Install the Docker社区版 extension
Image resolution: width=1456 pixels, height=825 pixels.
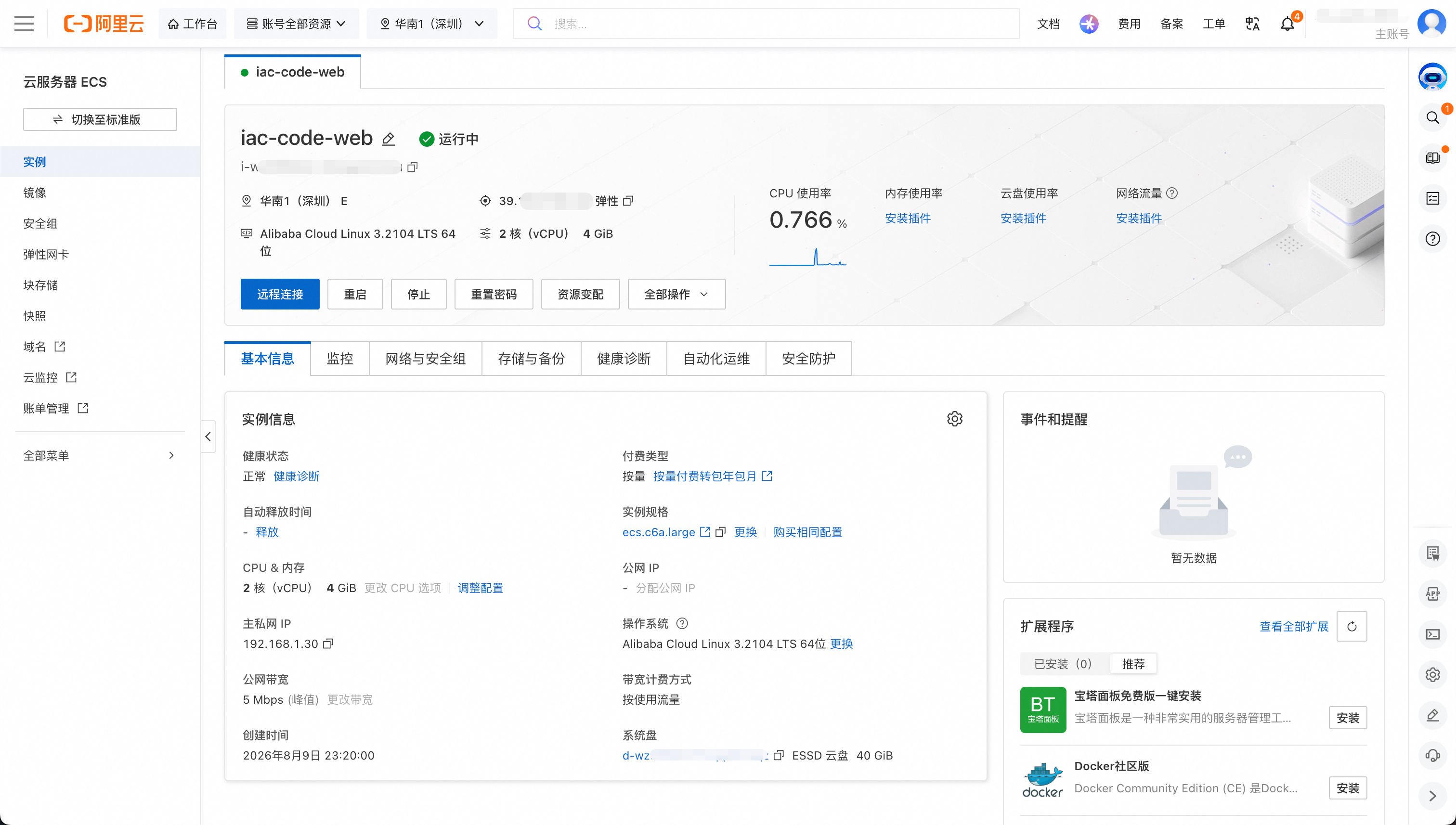(x=1347, y=788)
